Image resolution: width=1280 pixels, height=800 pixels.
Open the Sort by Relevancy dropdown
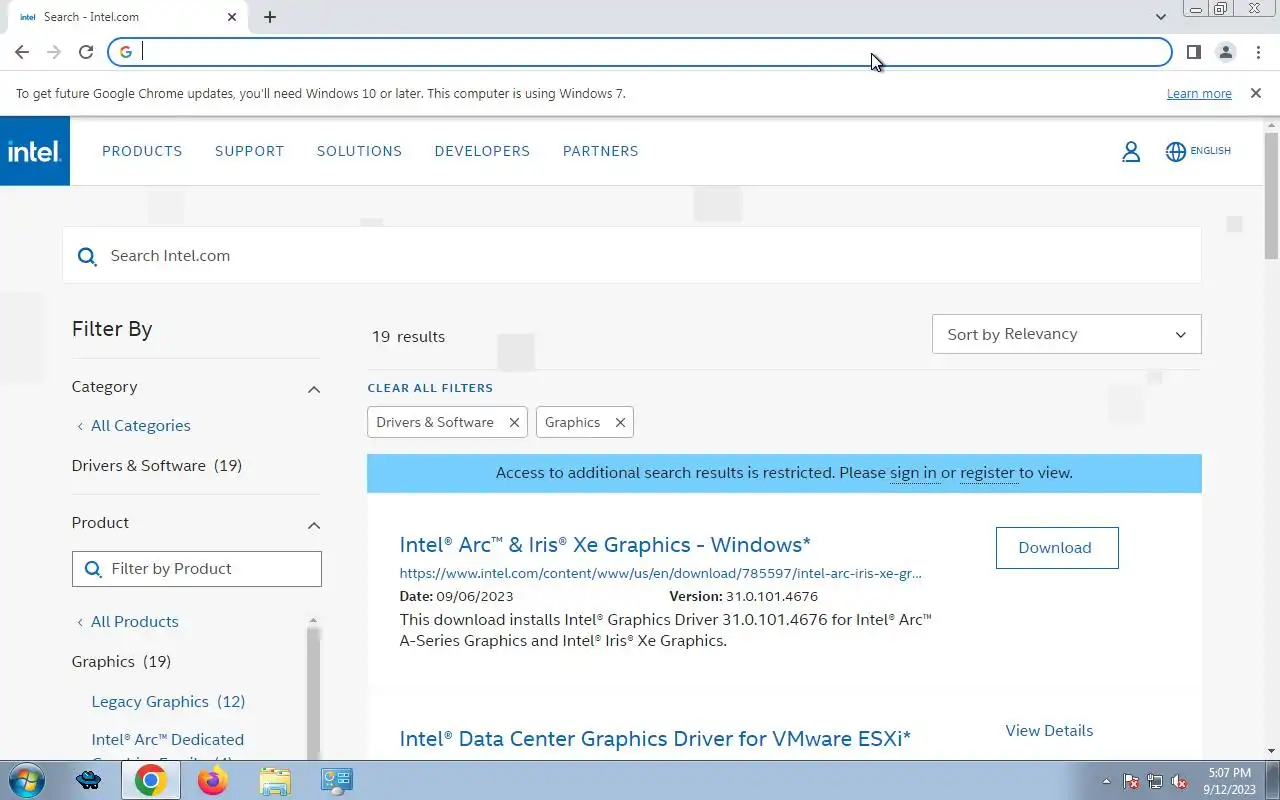tap(1066, 334)
